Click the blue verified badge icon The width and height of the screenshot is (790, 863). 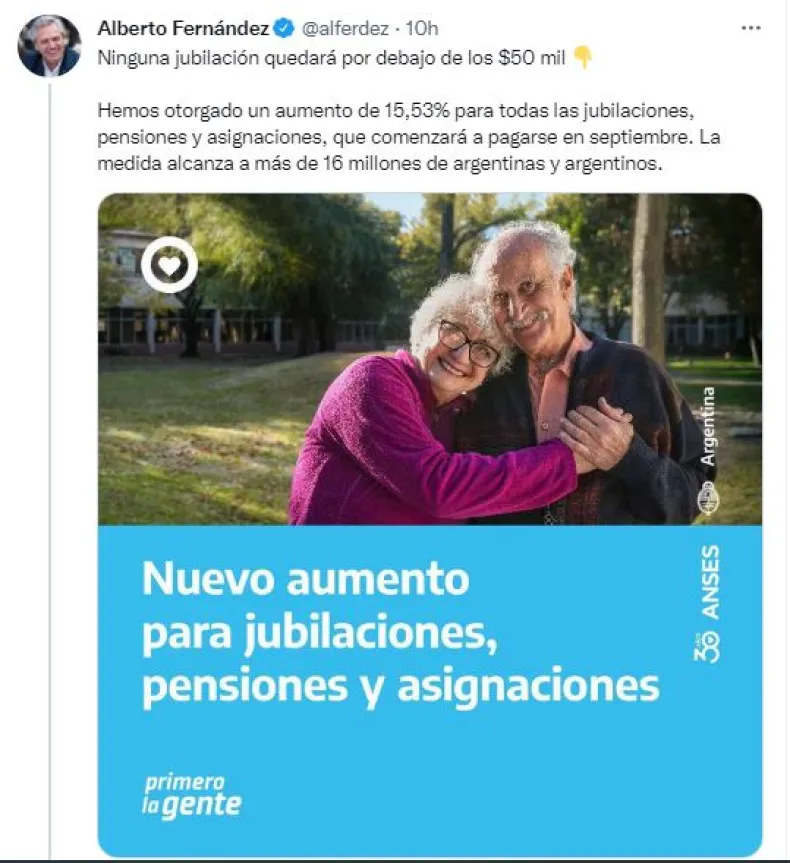(285, 28)
